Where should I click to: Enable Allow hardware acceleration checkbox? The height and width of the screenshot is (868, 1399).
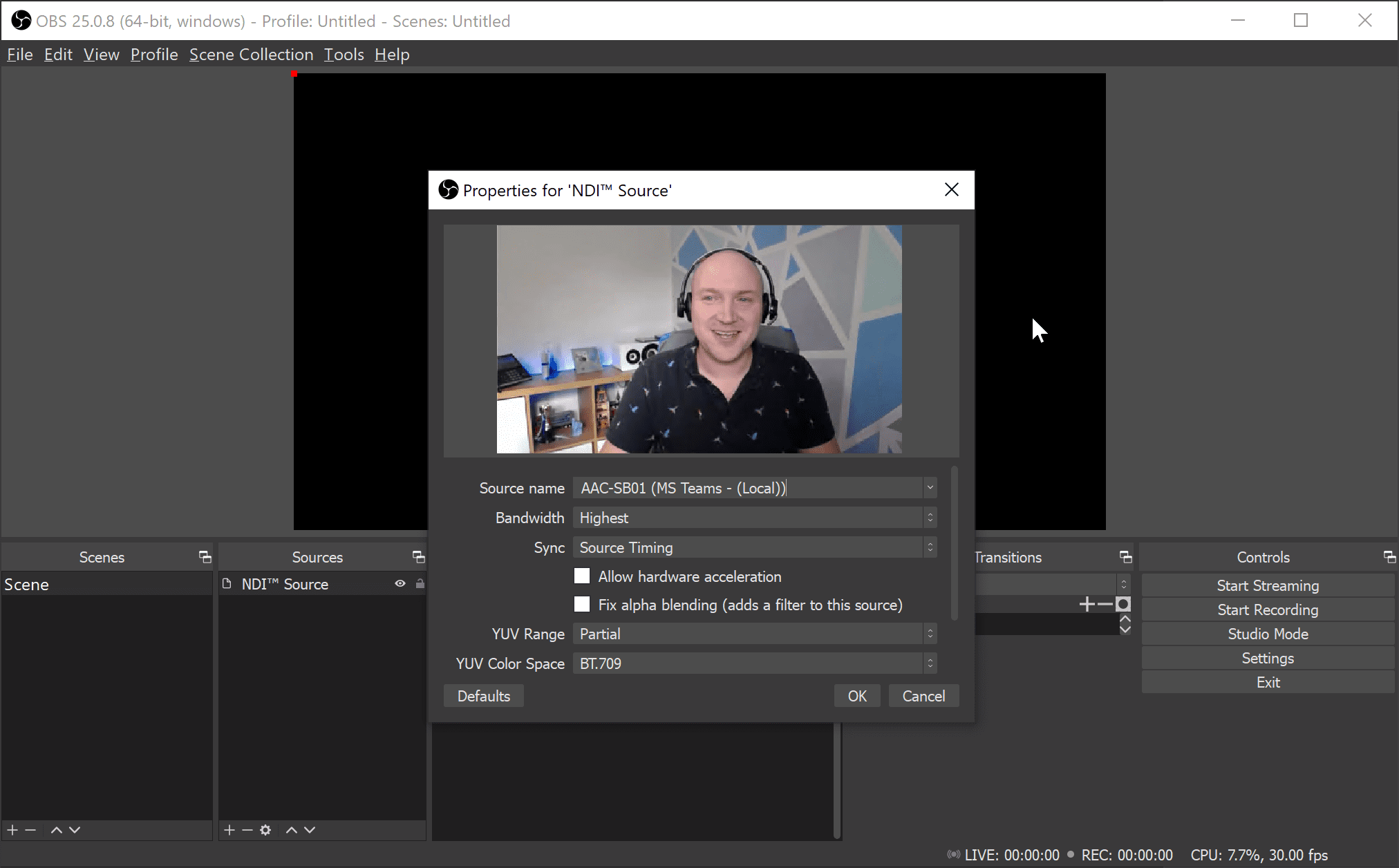(582, 576)
